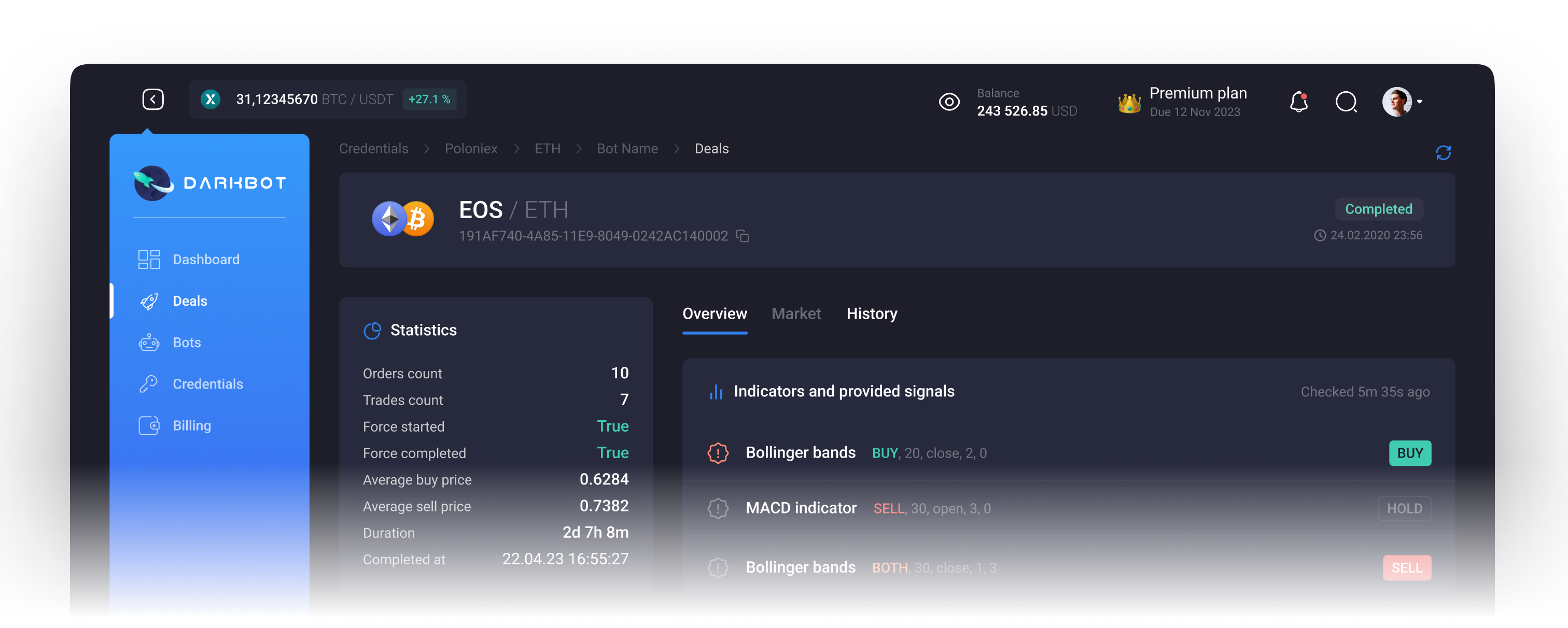Click the refresh icon near breadcrumbs
This screenshot has height=628, width=1568.
tap(1443, 151)
